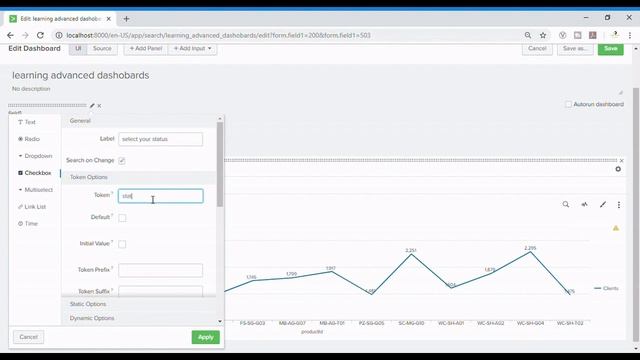
Task: Open the panel gear settings icon
Action: [618, 169]
